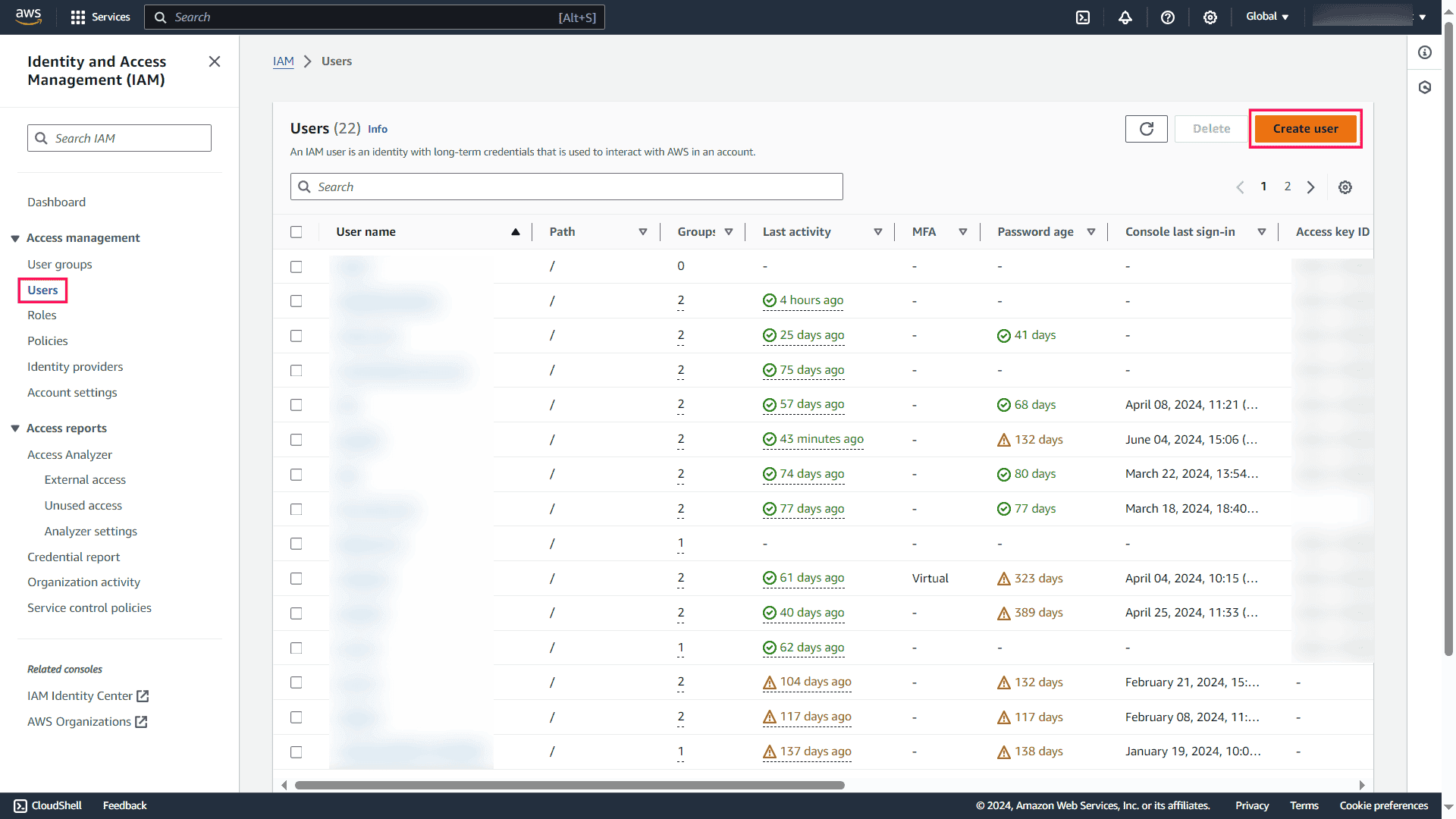Open Credential report from the sidebar
This screenshot has width=1456, height=819.
tap(74, 557)
